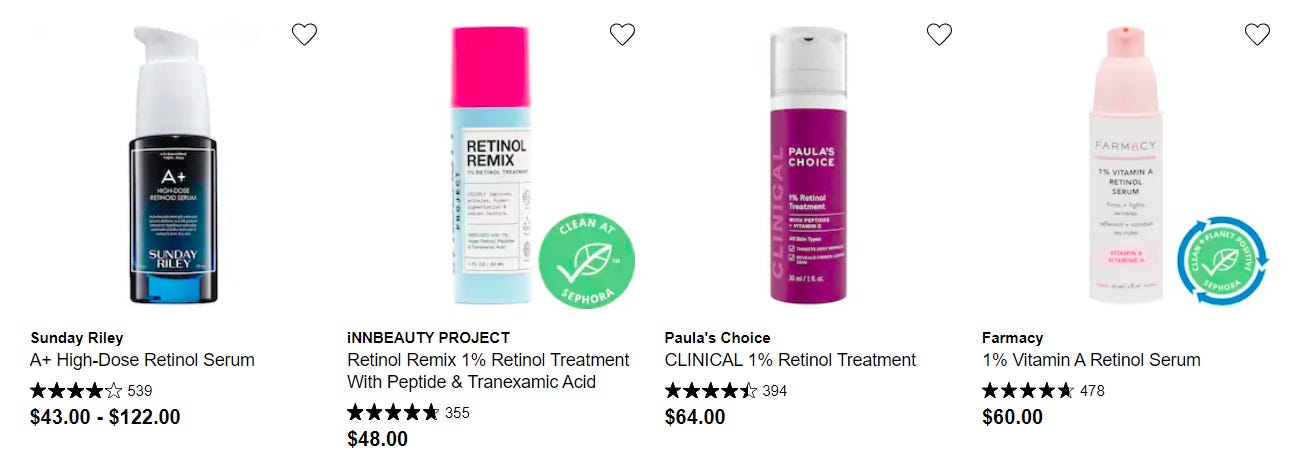This screenshot has height=466, width=1297.
Task: Add Paula's Choice treatment to loves via heart
Action: pos(939,34)
